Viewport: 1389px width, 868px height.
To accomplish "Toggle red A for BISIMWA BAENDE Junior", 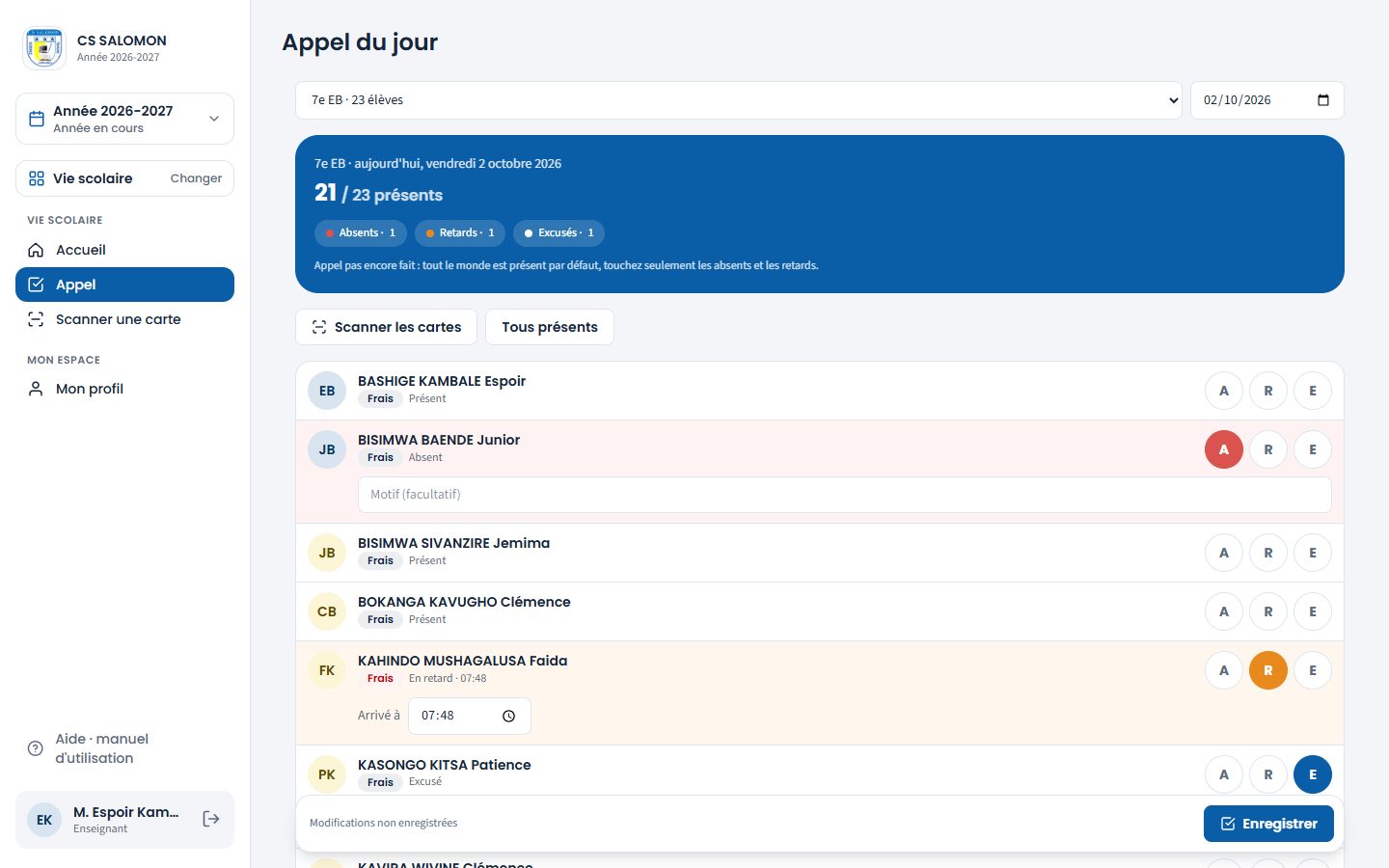I will (x=1224, y=449).
